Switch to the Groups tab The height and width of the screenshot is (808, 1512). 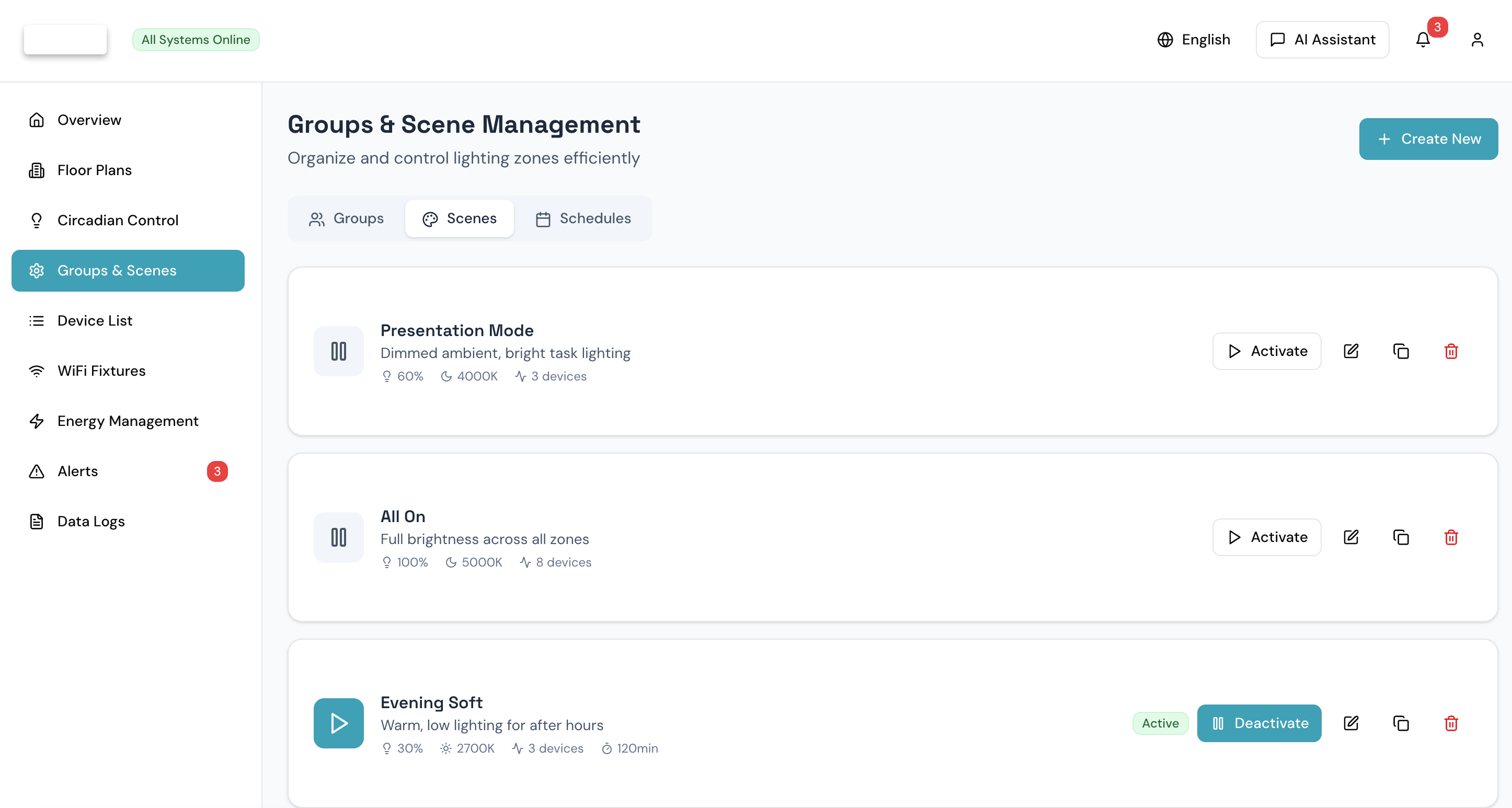347,218
